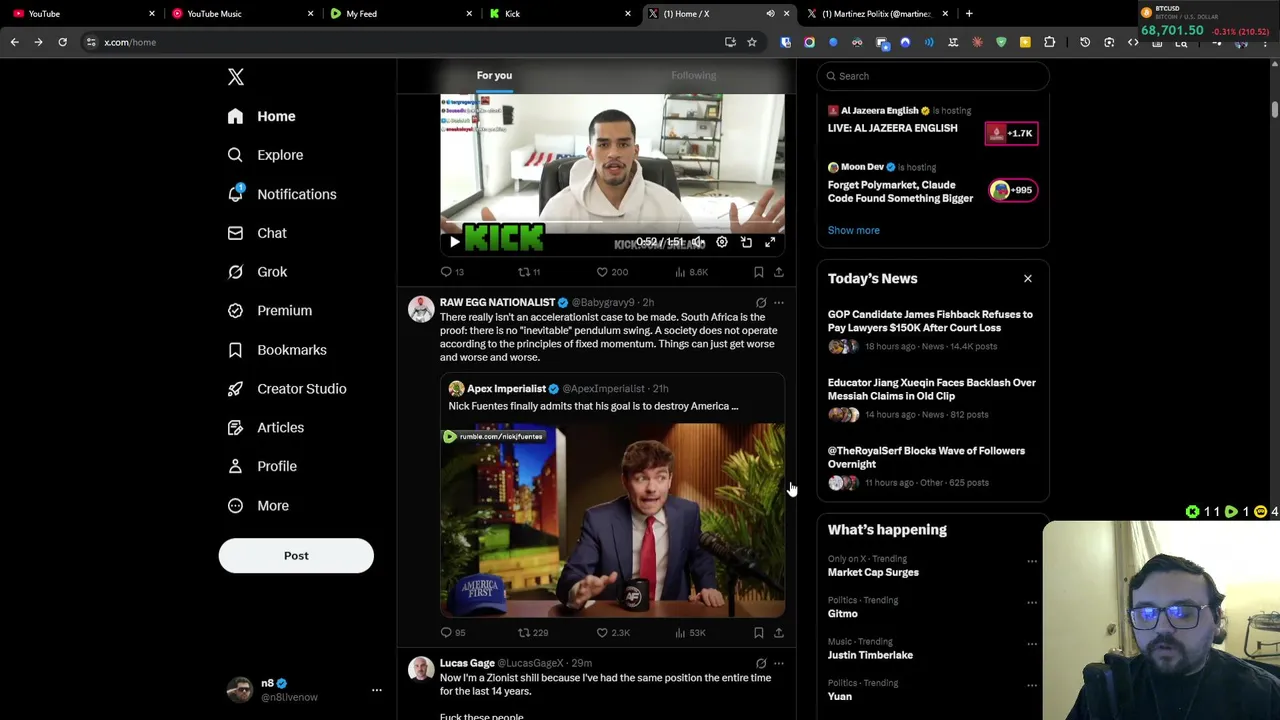The image size is (1280, 720).
Task: Share the Kick video post
Action: pyautogui.click(x=779, y=272)
